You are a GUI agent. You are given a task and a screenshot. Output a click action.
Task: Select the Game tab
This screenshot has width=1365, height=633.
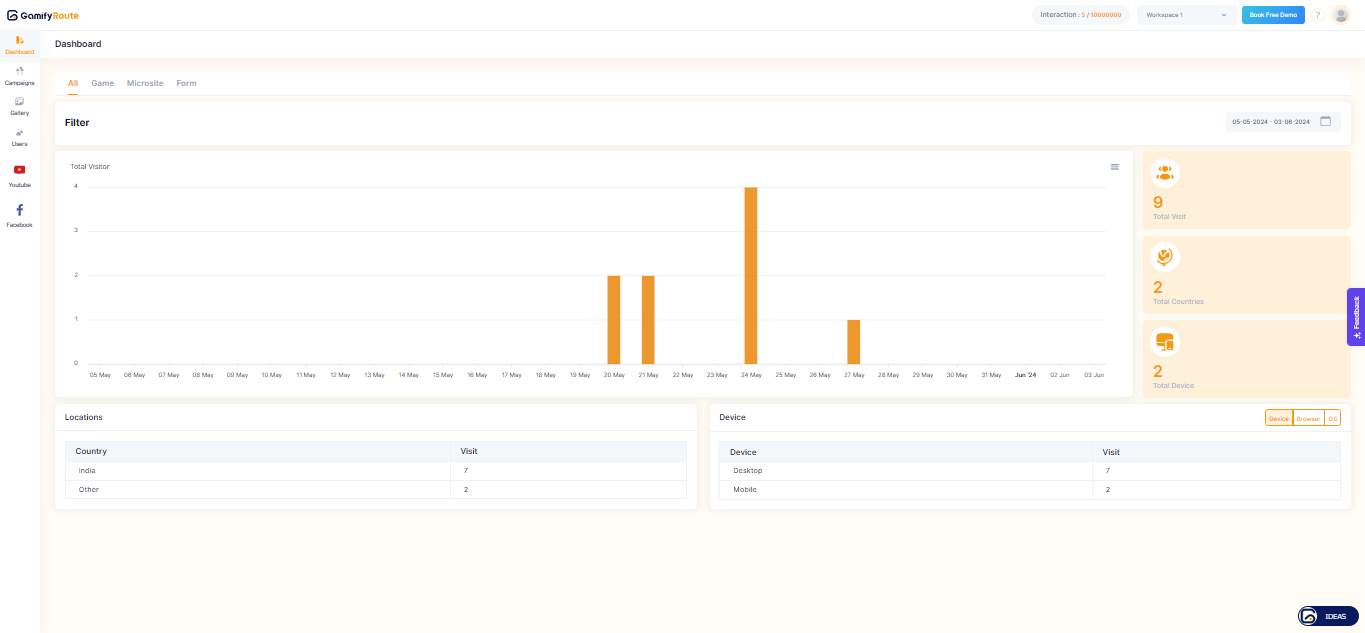(x=102, y=83)
